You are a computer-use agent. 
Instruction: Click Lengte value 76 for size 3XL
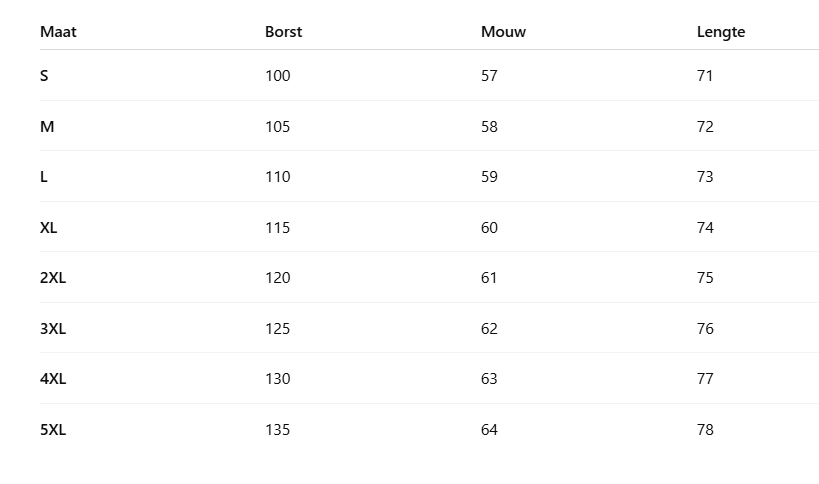705,329
